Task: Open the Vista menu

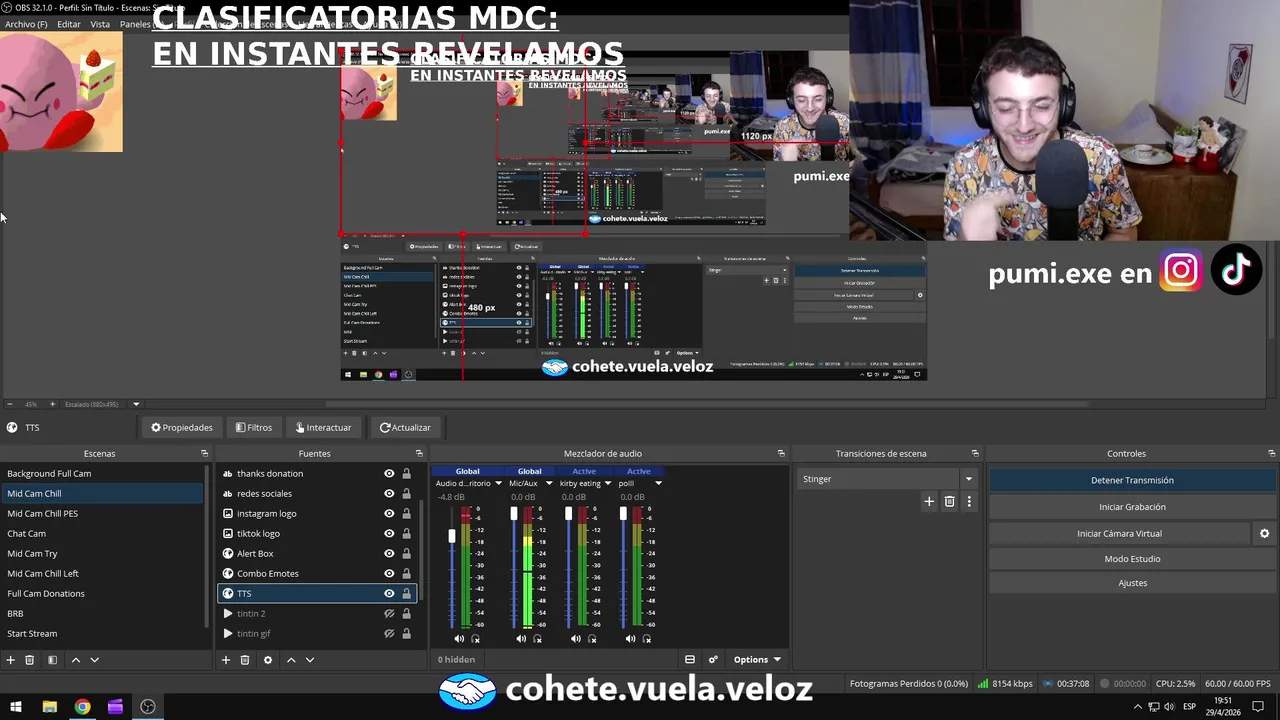Action: [x=100, y=24]
